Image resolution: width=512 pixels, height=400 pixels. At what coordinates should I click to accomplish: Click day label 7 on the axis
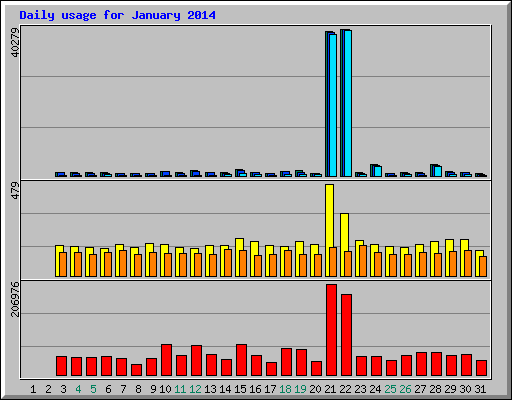(123, 389)
